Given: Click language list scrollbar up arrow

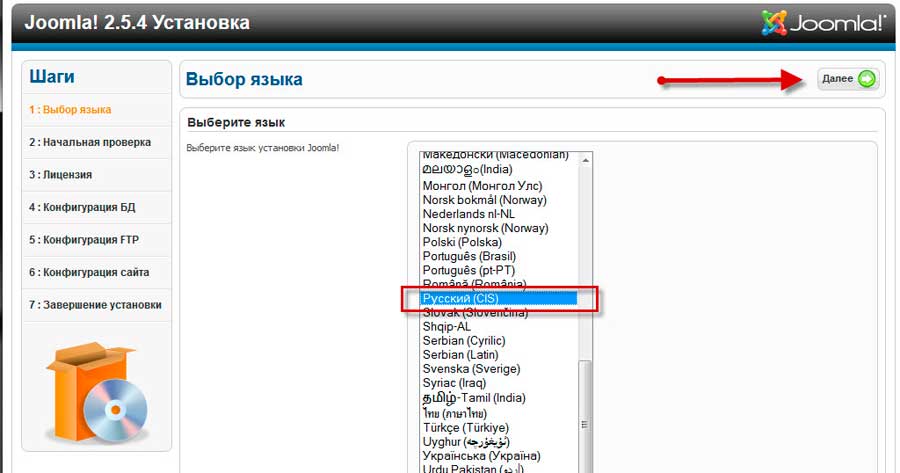Looking at the screenshot, I should [x=585, y=160].
